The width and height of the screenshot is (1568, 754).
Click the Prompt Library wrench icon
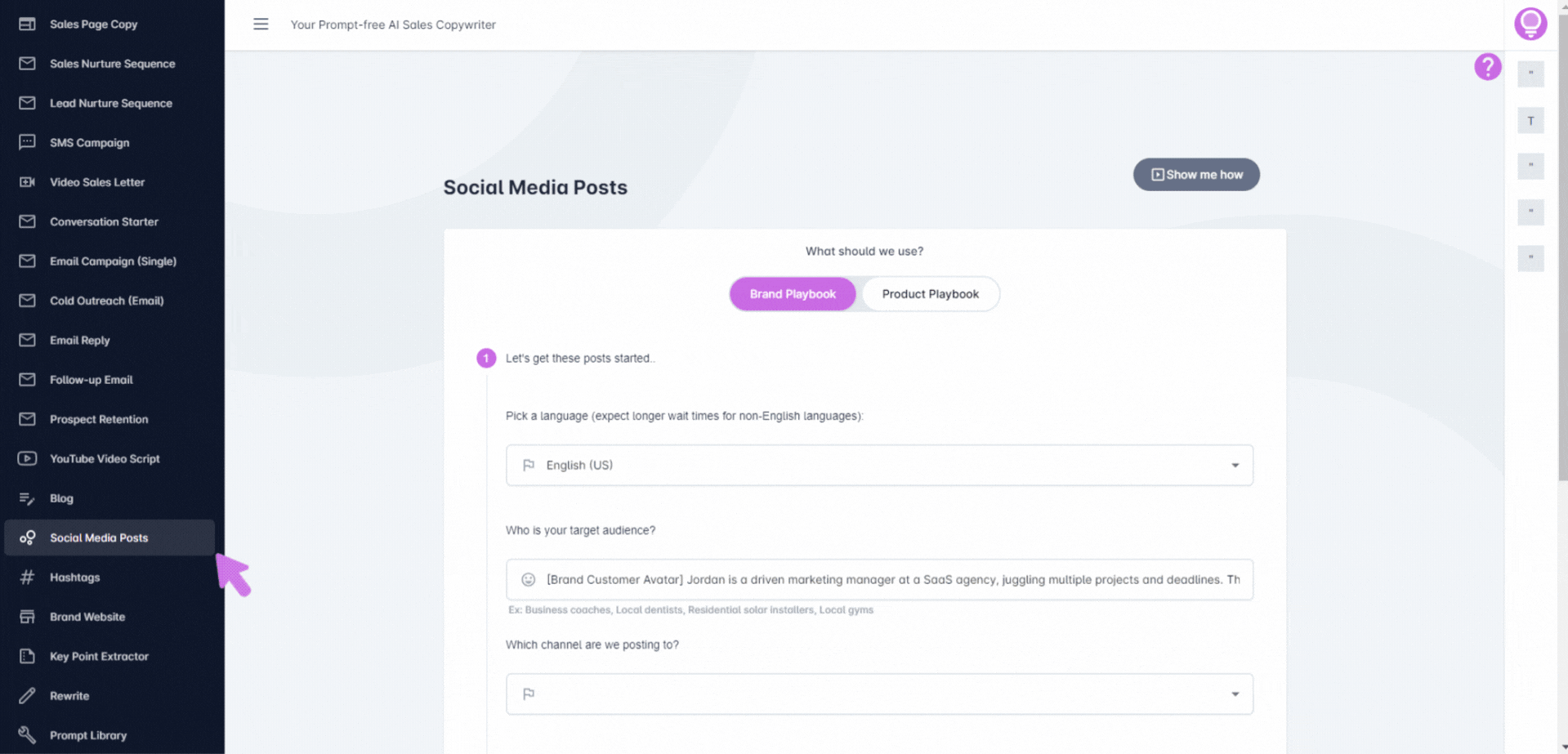click(x=27, y=735)
